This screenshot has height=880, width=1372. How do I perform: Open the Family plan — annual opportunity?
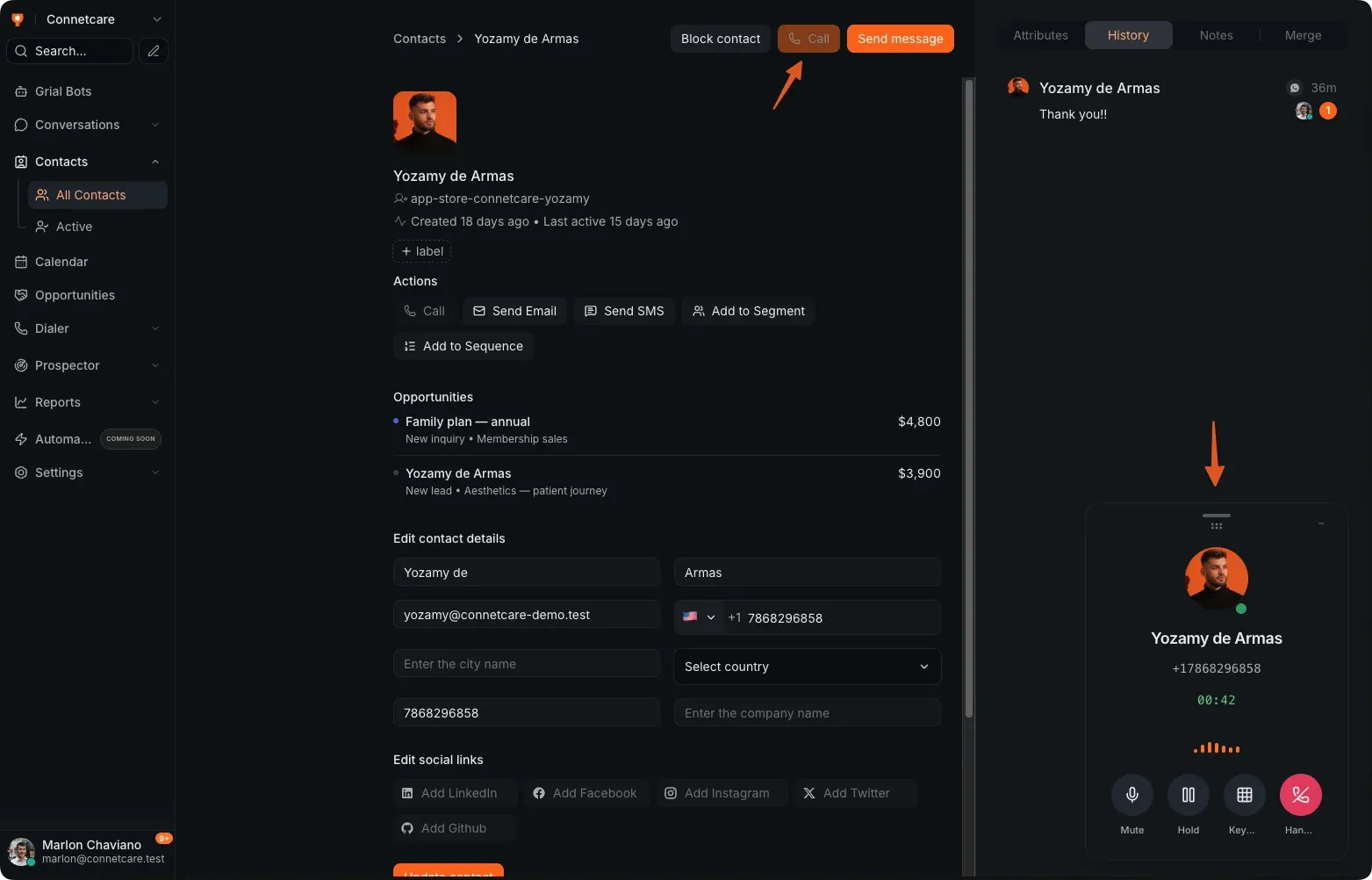point(667,429)
